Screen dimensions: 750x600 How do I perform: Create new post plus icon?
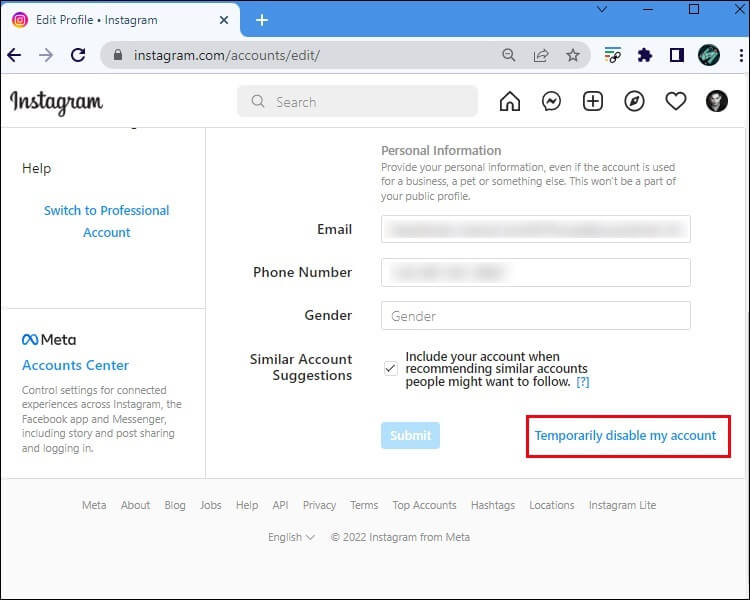coord(593,101)
